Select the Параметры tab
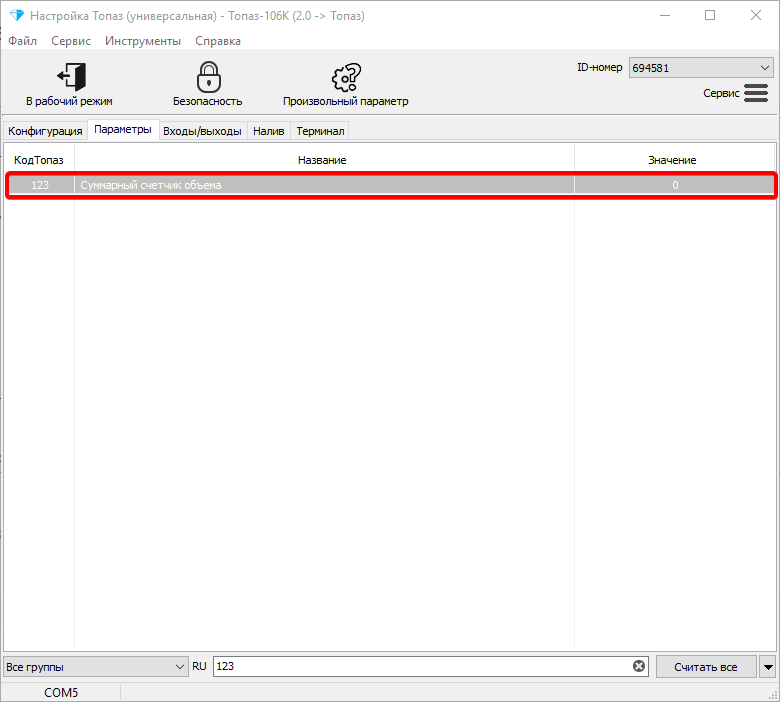 (x=123, y=129)
